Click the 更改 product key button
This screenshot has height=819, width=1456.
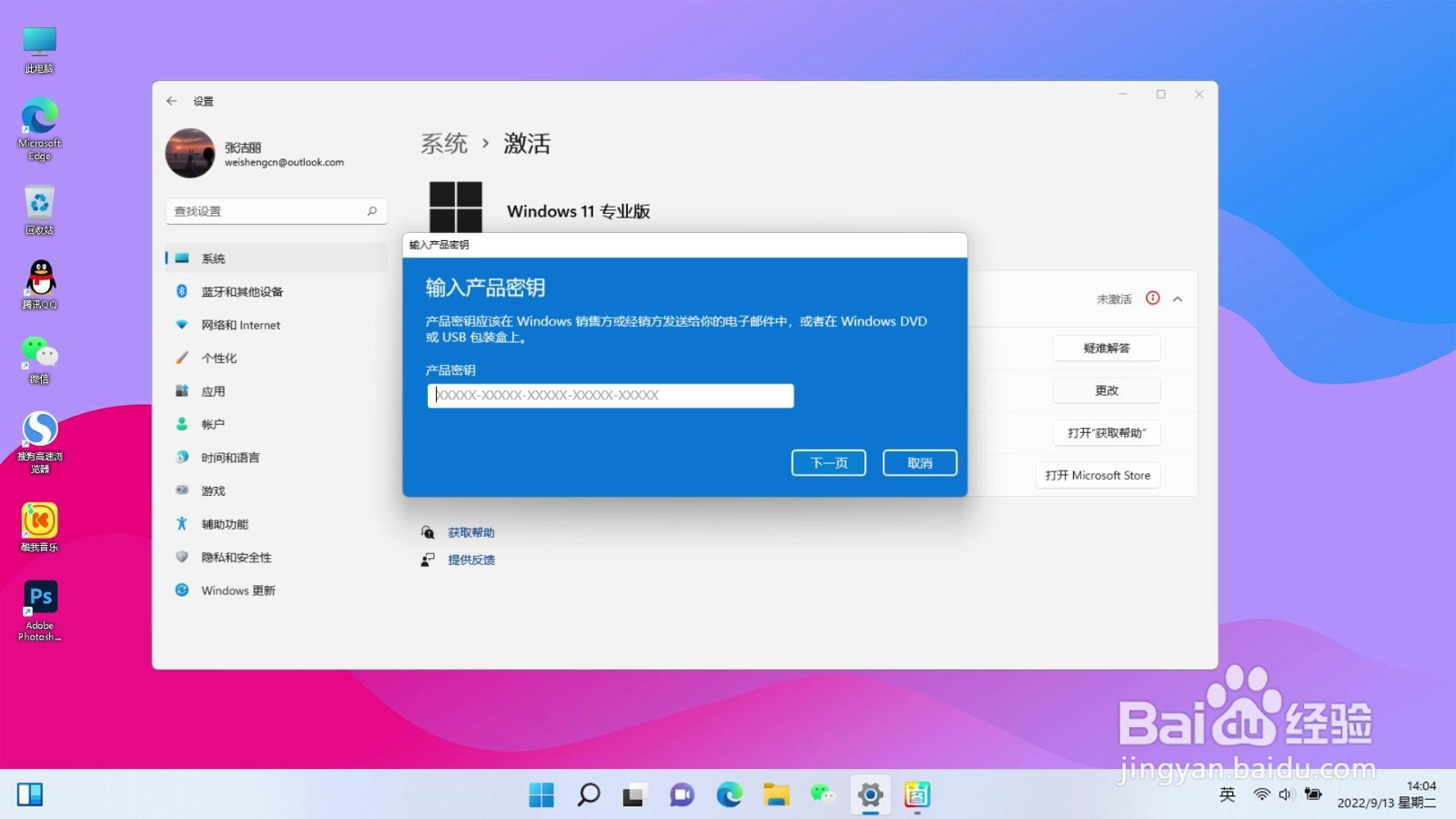coord(1107,390)
